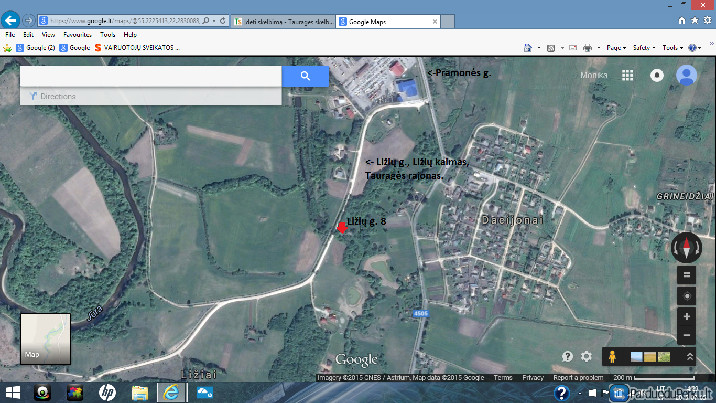716x403 pixels.
Task: Click the command bar Home page icon
Action: tap(528, 47)
